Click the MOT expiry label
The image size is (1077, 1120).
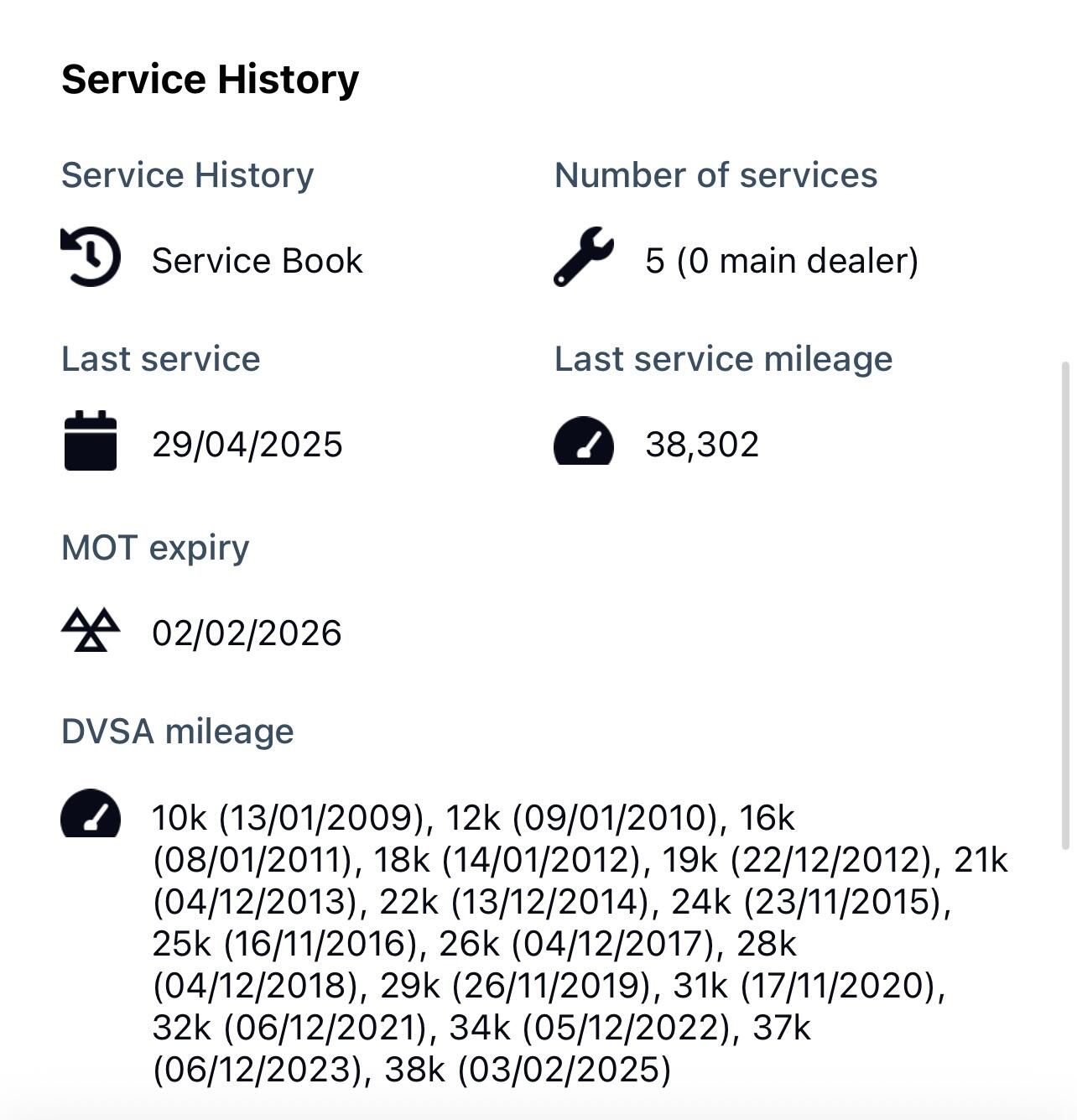155,548
